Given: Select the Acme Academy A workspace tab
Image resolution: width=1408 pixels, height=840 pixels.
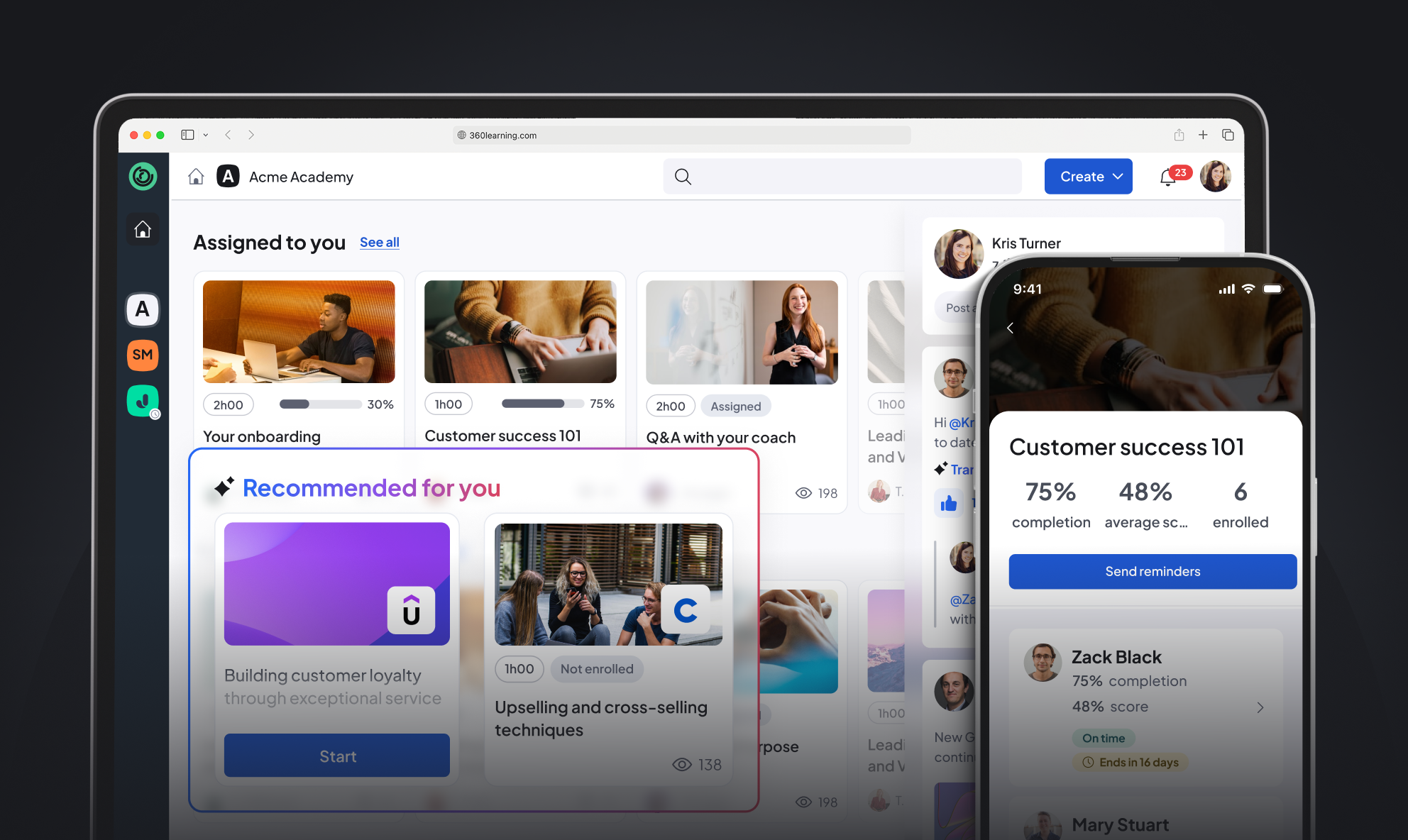Looking at the screenshot, I should (x=143, y=309).
